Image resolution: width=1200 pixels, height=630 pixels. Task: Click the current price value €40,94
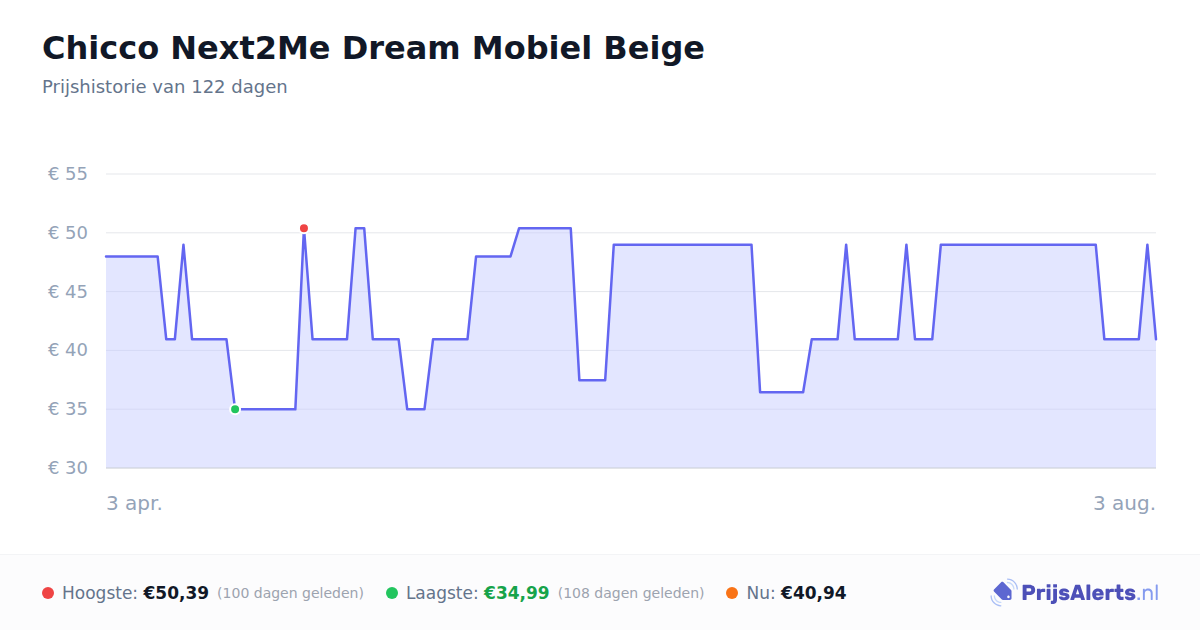click(x=813, y=593)
